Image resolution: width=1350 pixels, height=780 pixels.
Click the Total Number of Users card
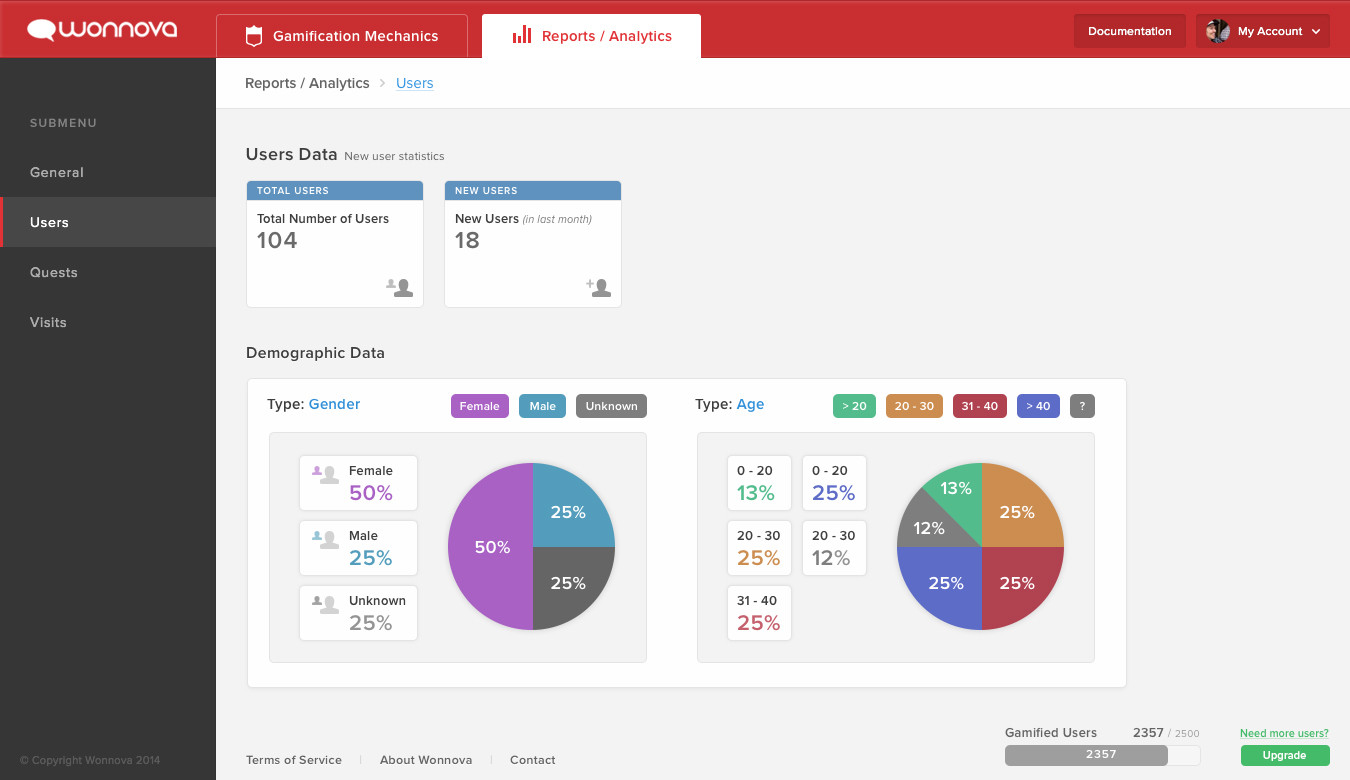tap(335, 244)
